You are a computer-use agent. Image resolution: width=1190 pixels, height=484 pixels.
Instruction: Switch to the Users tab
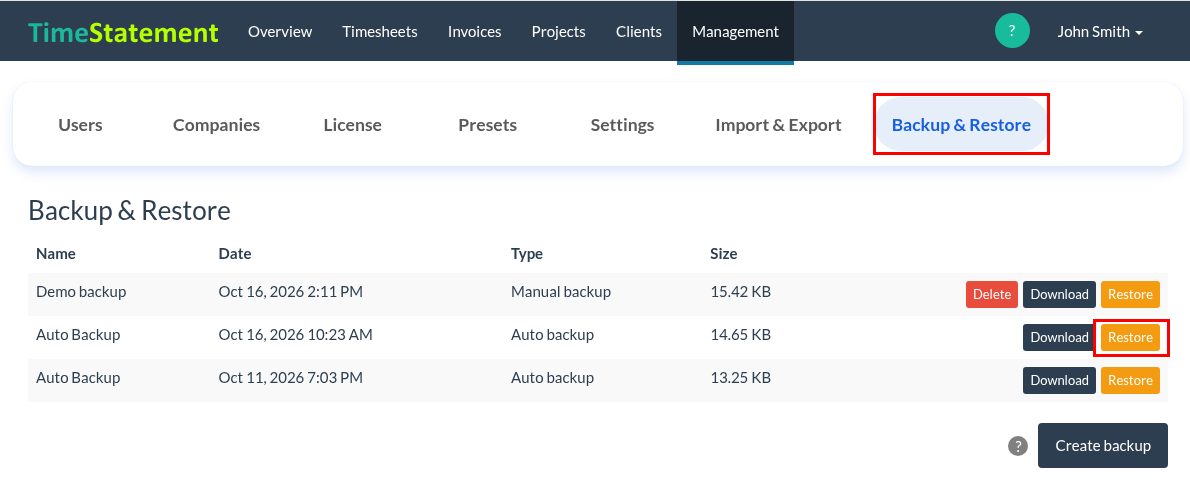[x=80, y=125]
